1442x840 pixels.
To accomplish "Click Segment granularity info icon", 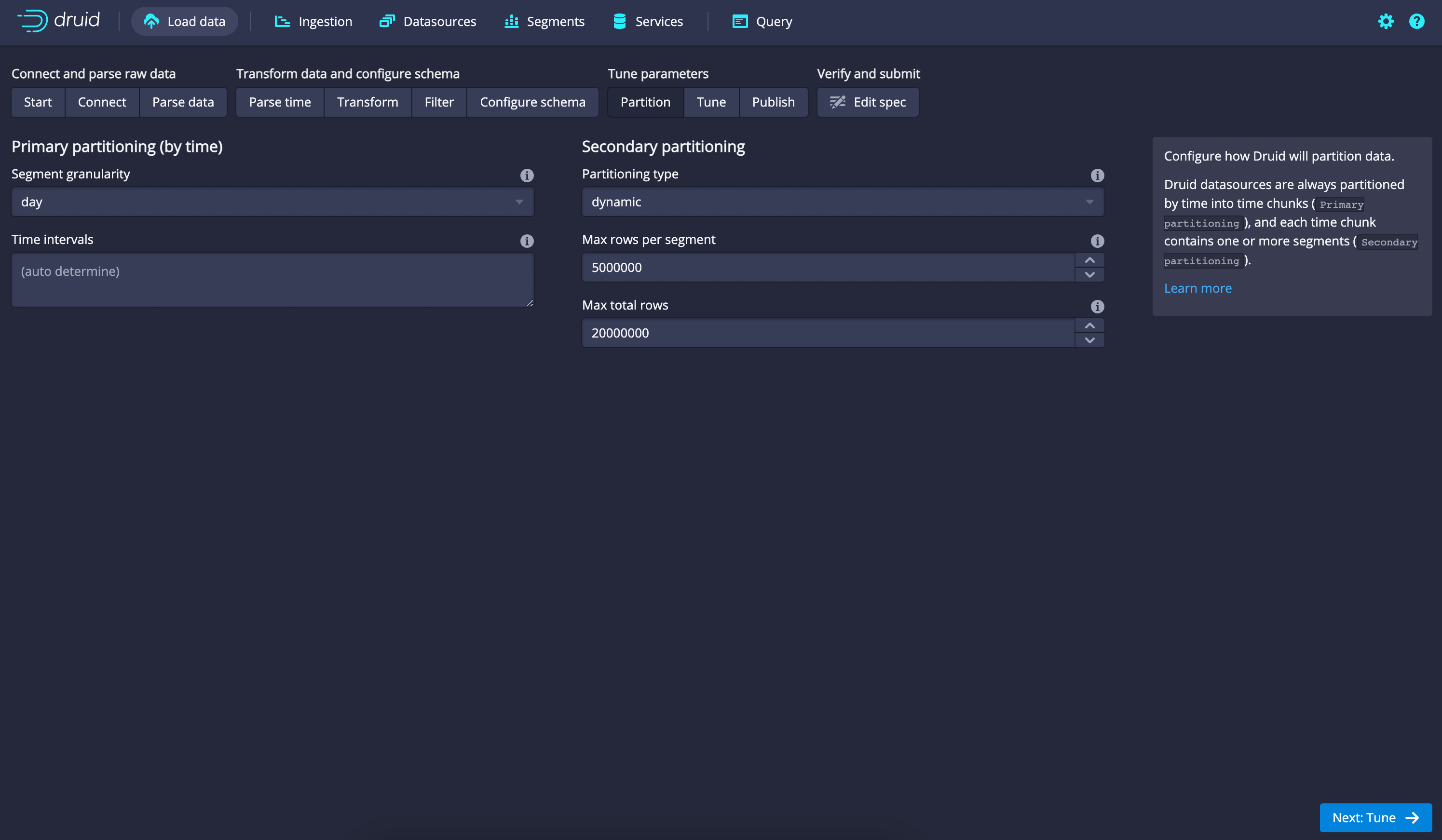I will click(527, 175).
